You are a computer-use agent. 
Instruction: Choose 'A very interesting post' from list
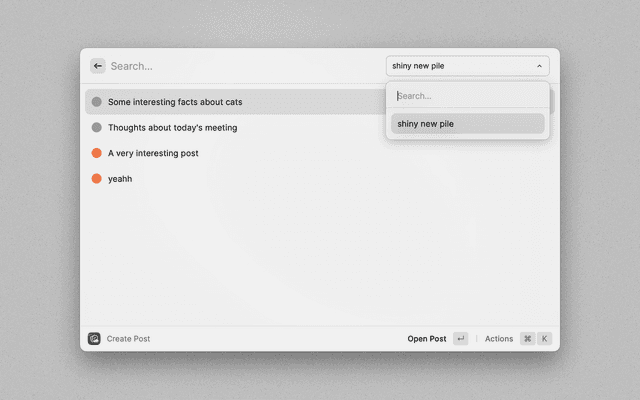click(x=153, y=153)
